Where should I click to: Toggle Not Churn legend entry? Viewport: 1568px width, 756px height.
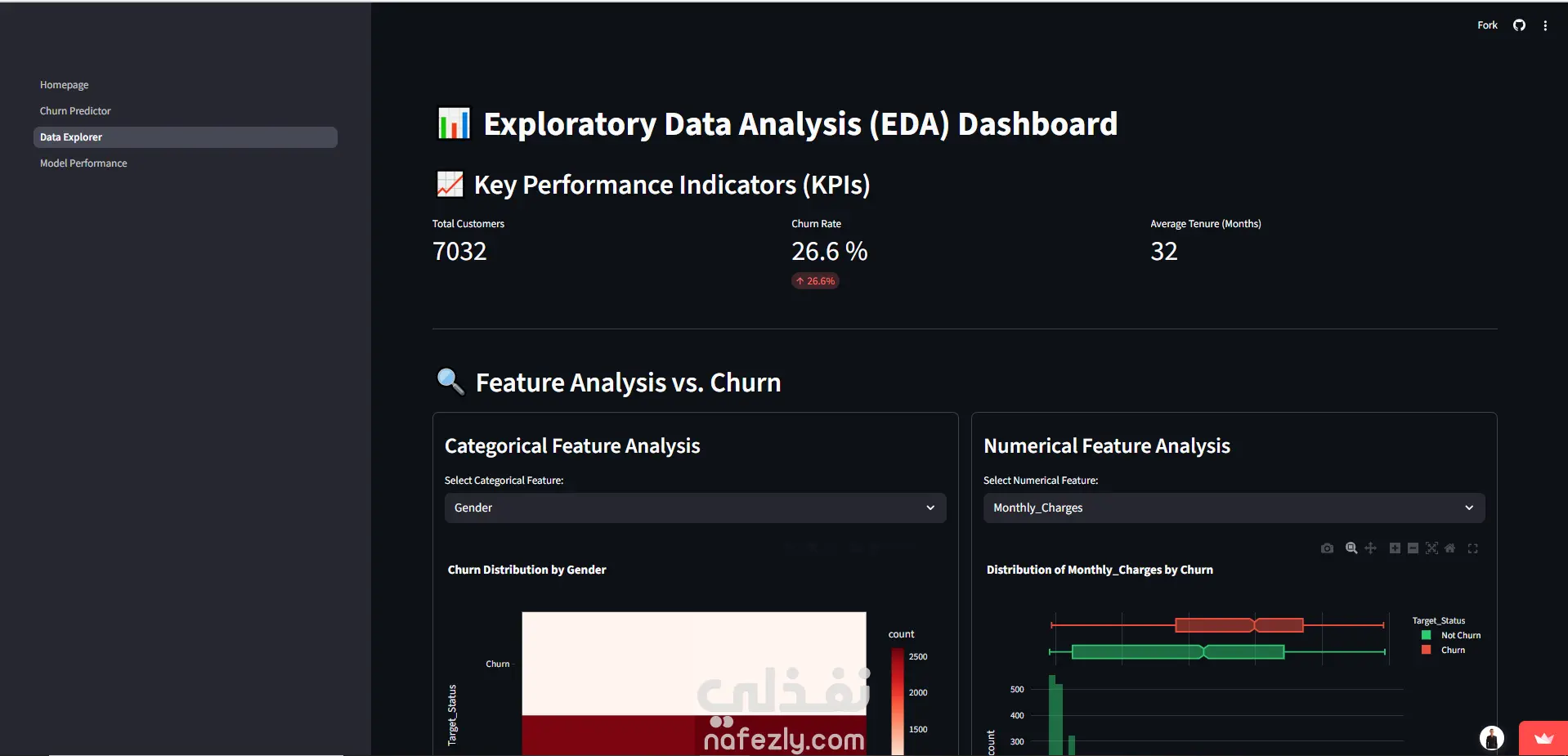[1451, 635]
